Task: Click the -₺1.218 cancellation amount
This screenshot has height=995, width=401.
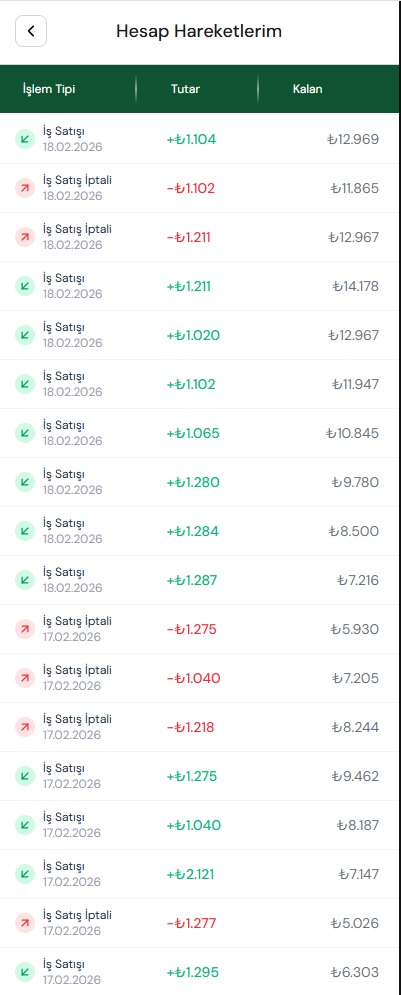Action: tap(190, 727)
